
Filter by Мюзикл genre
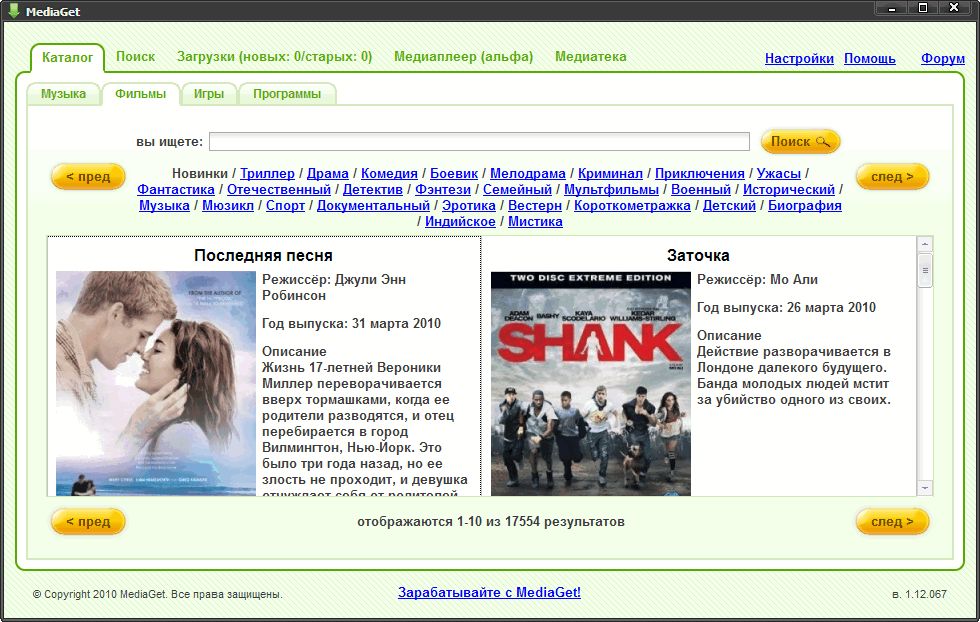click(x=228, y=206)
